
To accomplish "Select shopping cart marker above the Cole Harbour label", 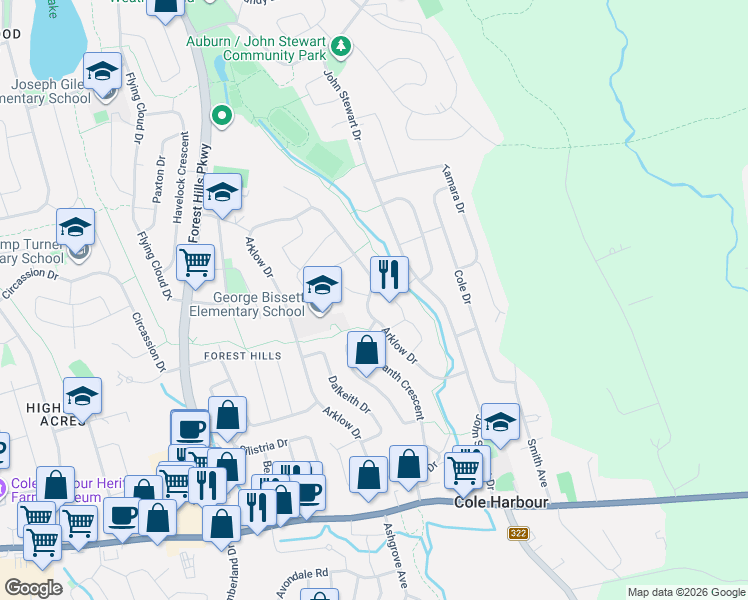I will [x=463, y=473].
